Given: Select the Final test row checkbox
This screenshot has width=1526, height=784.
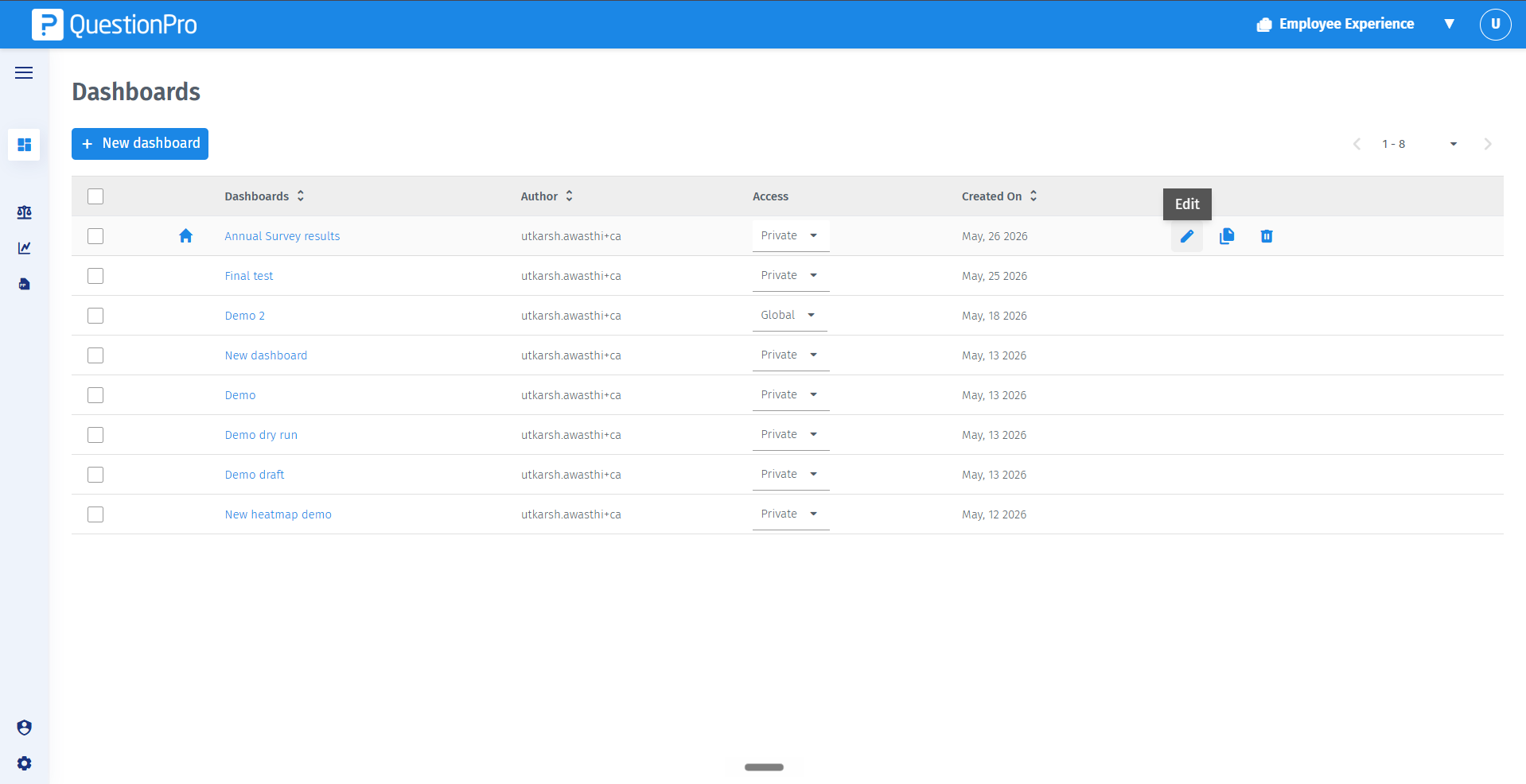Looking at the screenshot, I should click(x=95, y=276).
